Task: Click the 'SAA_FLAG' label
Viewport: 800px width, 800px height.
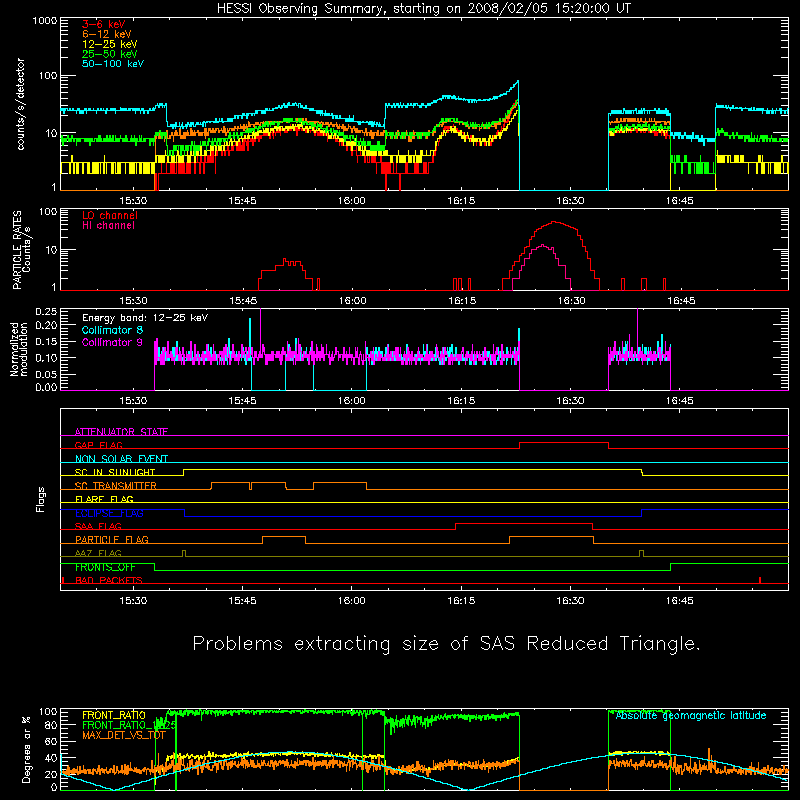Action: [98, 526]
